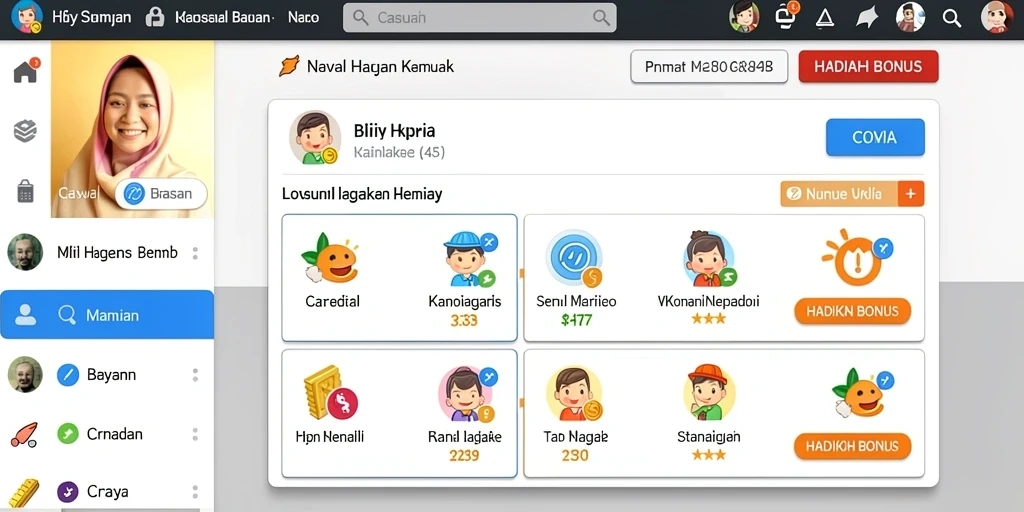Open the notification device icon with badge

pyautogui.click(x=786, y=16)
